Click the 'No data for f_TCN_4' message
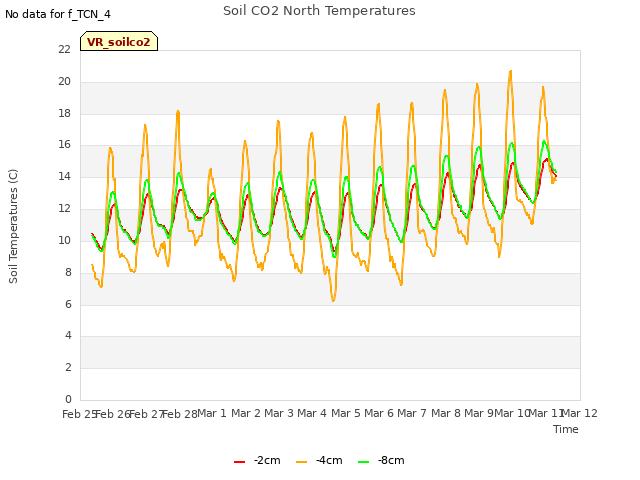 (58, 14)
